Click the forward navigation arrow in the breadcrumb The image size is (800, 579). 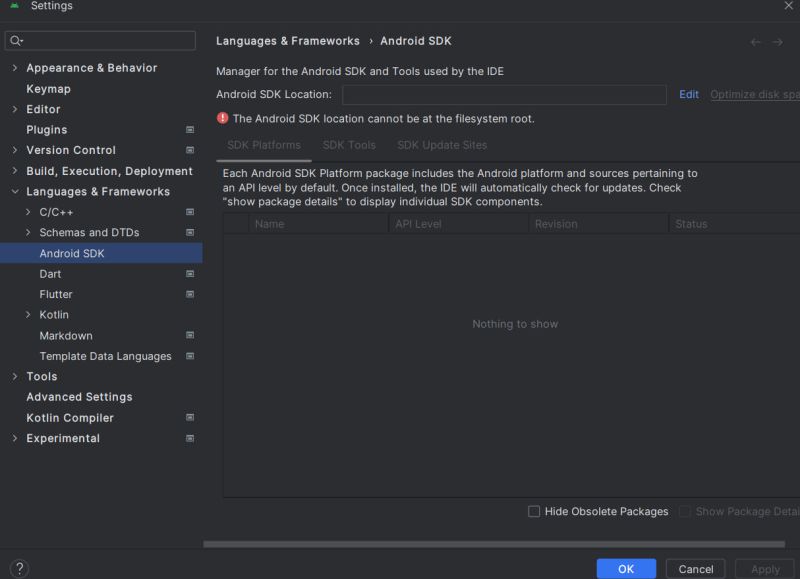pyautogui.click(x=778, y=41)
